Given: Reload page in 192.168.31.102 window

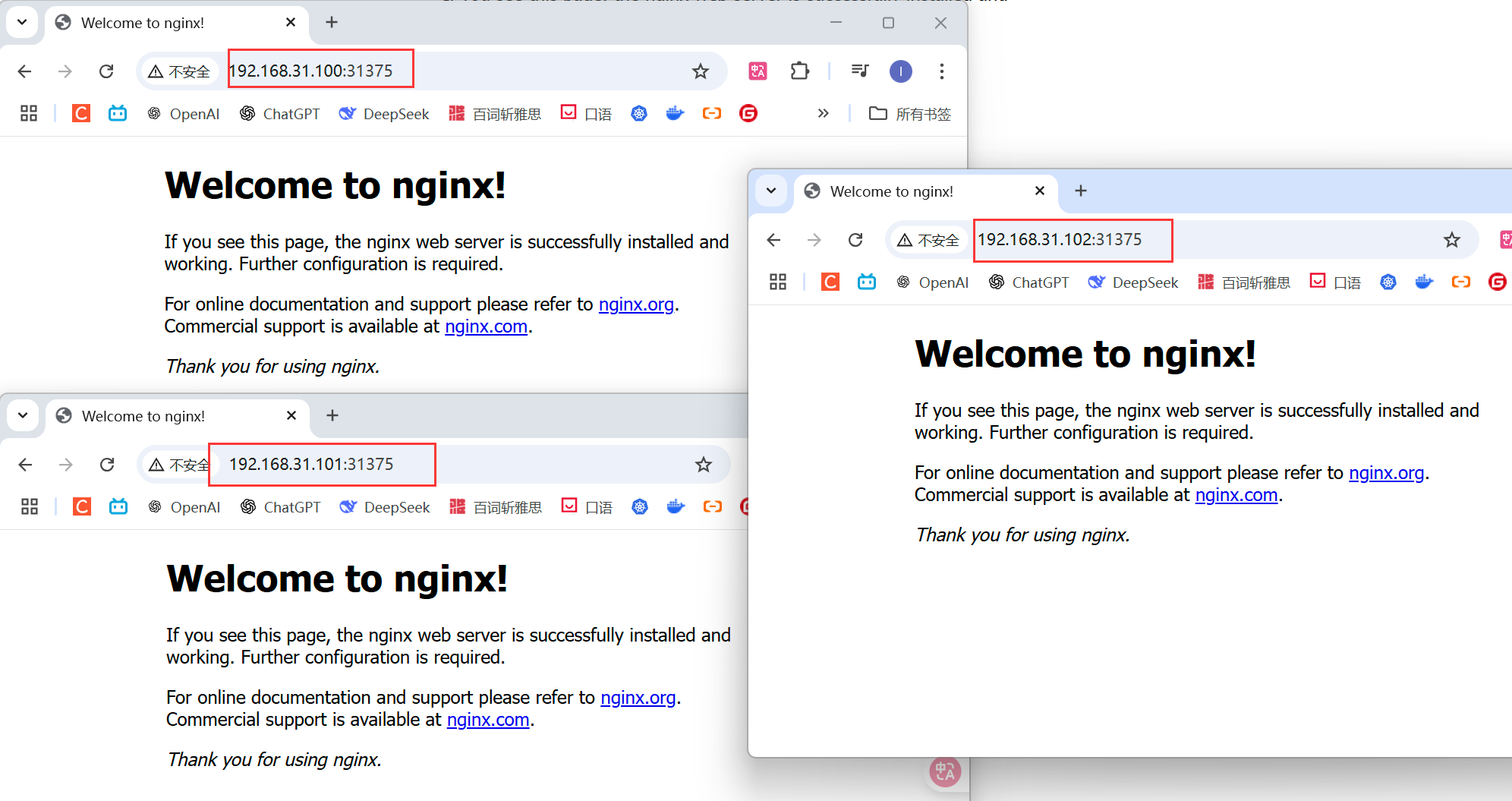Looking at the screenshot, I should 855,240.
